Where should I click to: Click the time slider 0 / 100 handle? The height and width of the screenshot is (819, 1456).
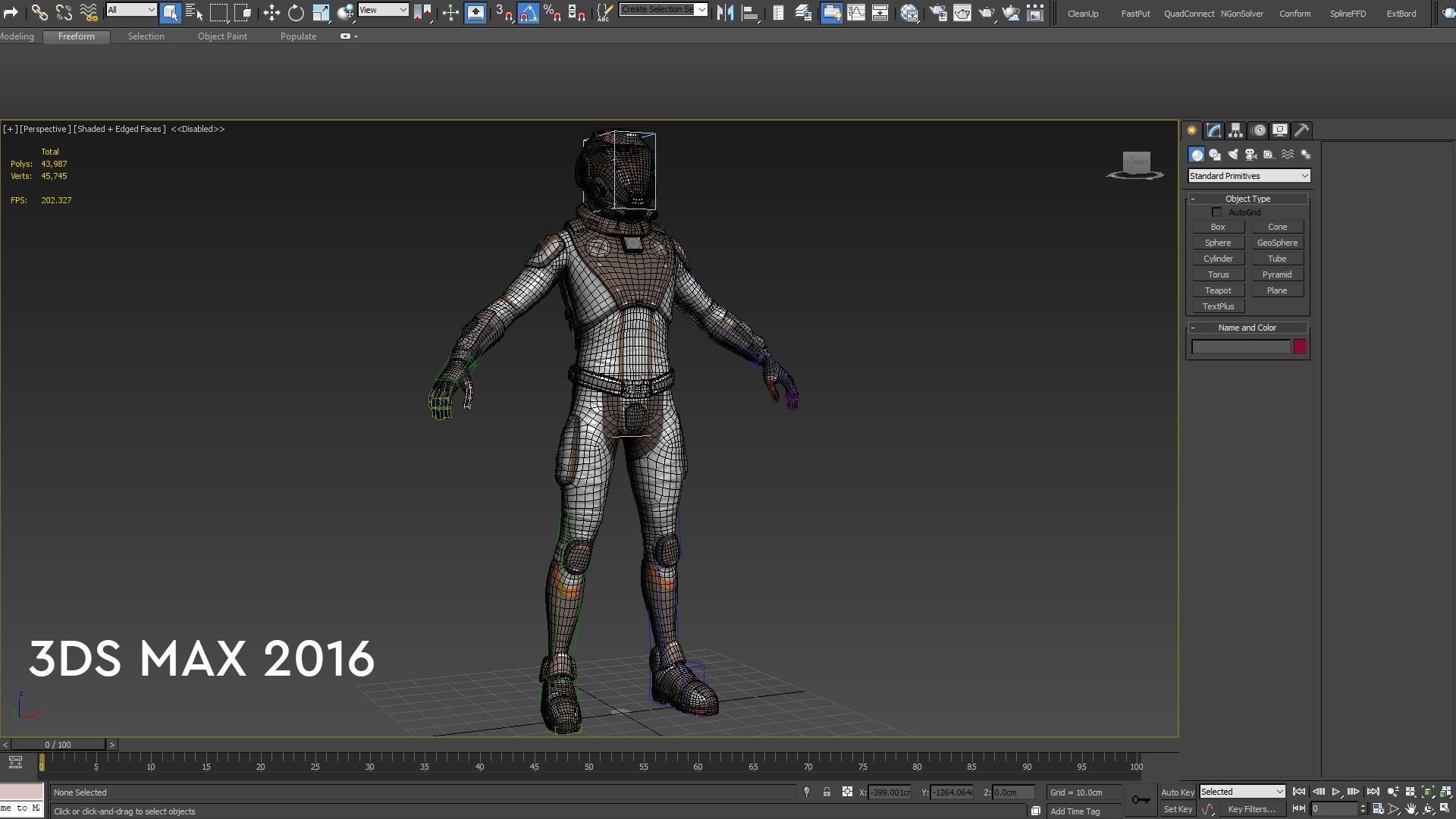coord(58,745)
